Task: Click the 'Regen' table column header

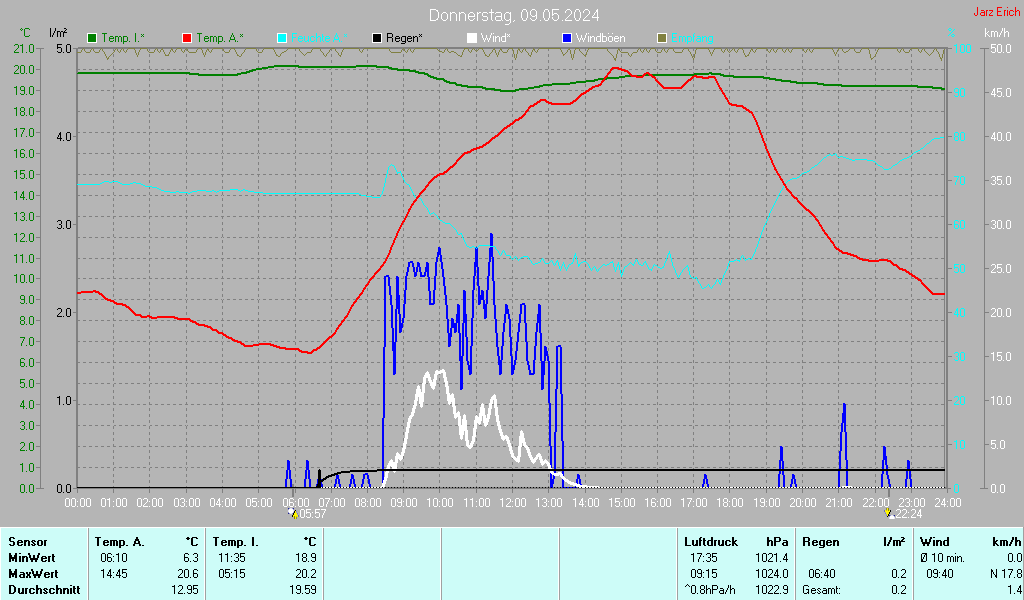Action: (x=820, y=542)
